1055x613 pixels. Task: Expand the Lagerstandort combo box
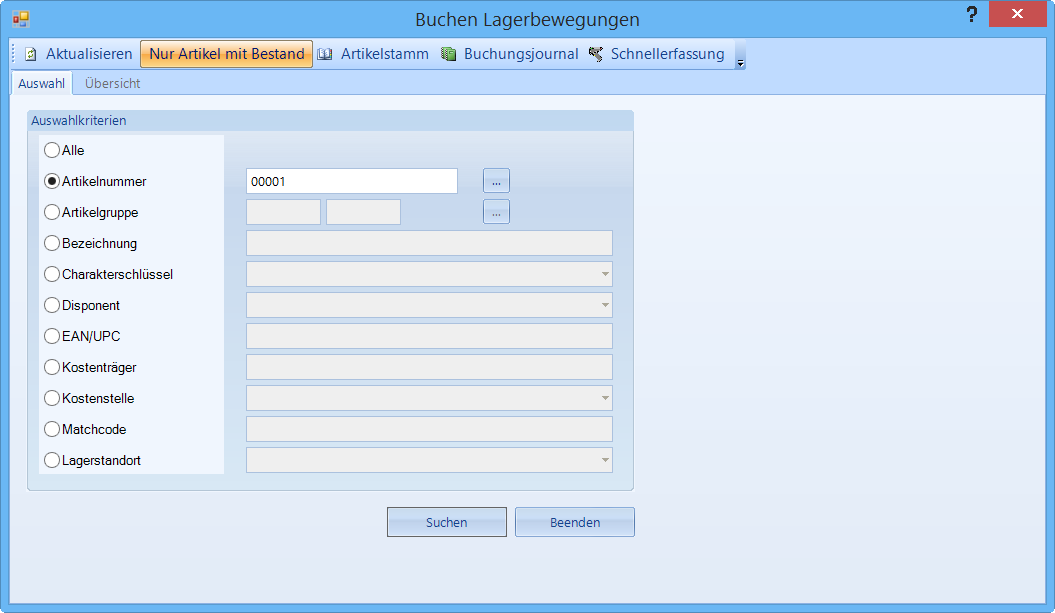tap(604, 460)
